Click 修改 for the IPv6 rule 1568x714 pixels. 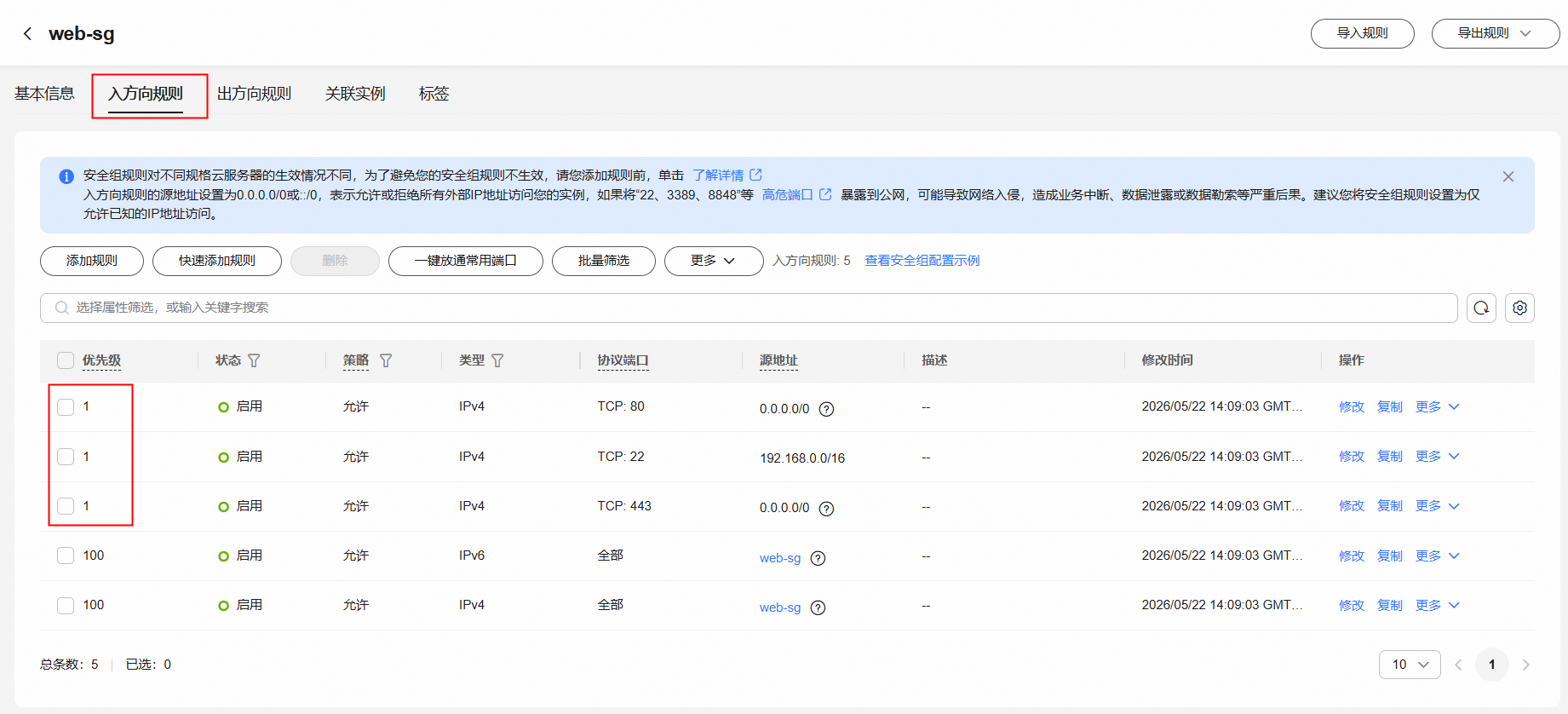coord(1352,556)
